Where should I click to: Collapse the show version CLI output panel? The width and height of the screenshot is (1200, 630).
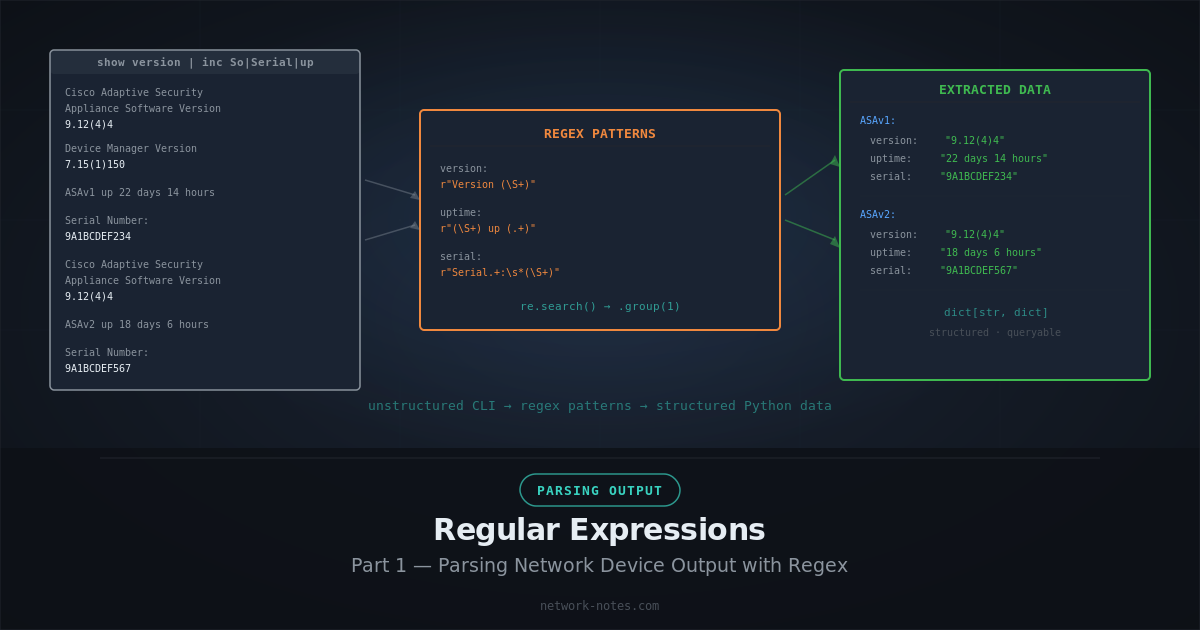pos(204,62)
